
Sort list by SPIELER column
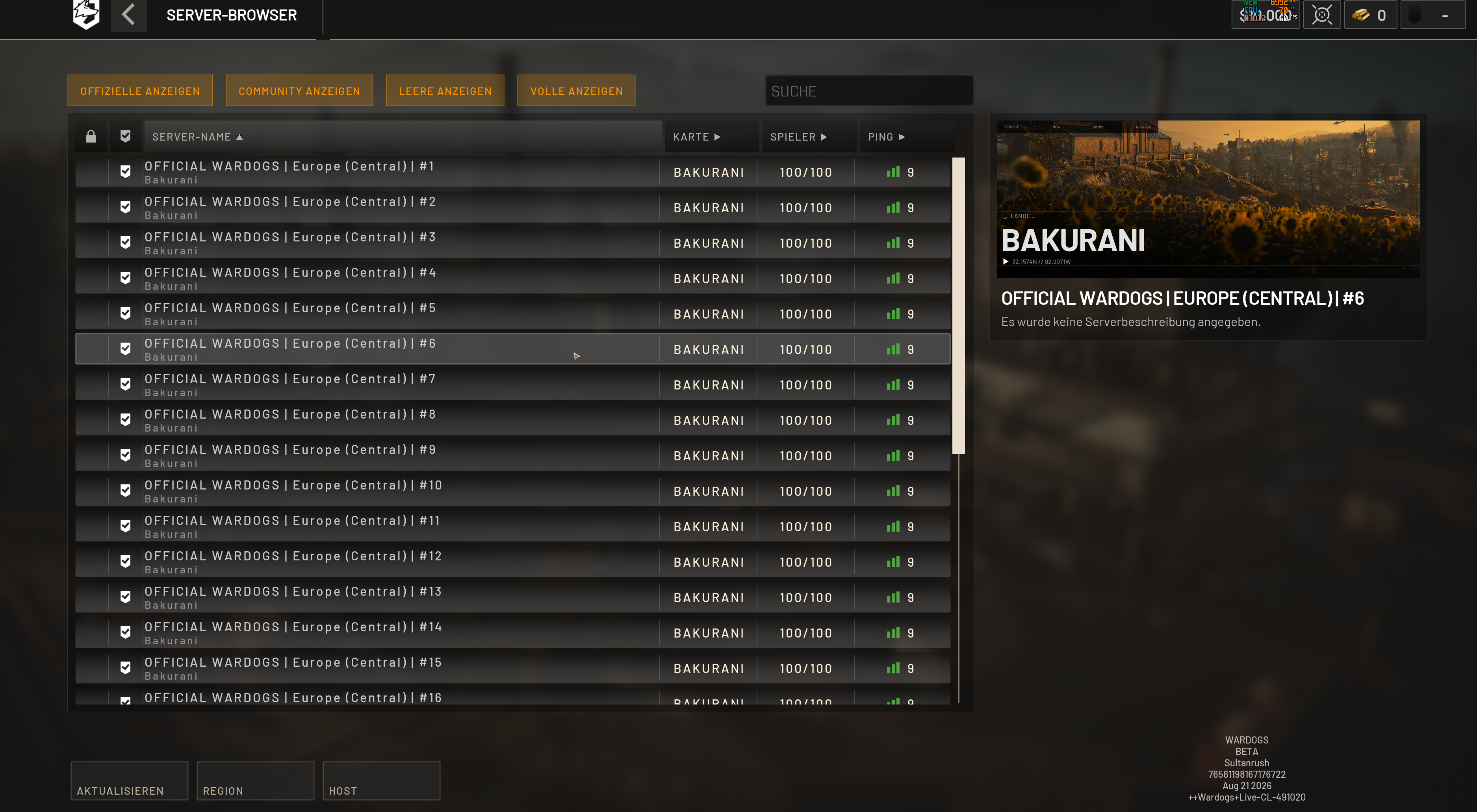tap(809, 137)
